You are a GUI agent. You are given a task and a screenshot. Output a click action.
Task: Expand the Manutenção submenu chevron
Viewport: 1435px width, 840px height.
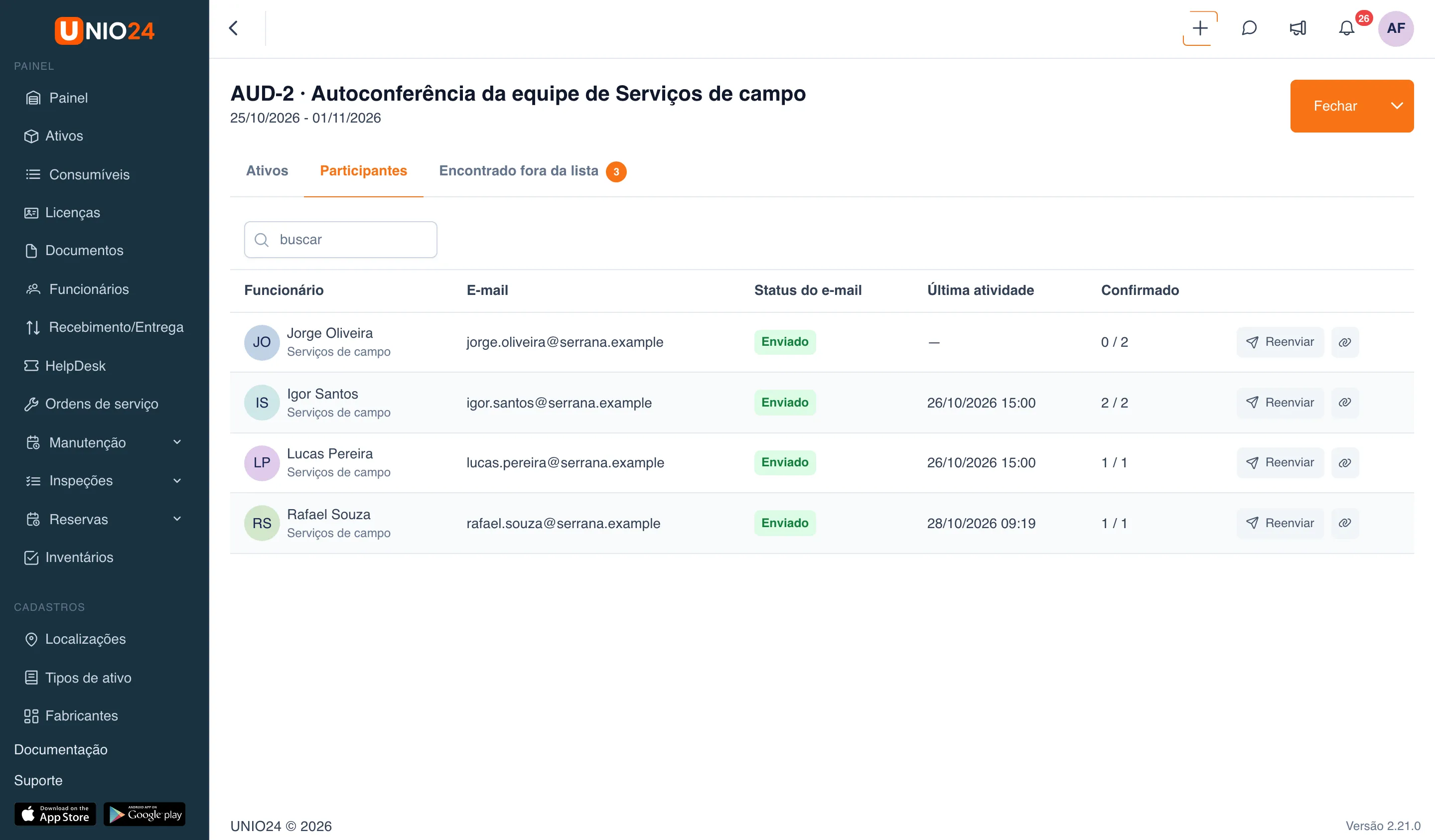pyautogui.click(x=177, y=442)
